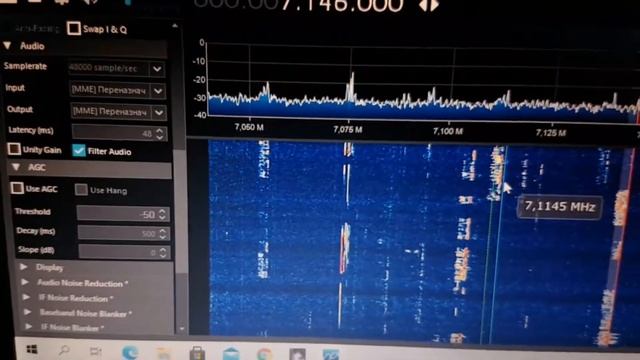
Task: Toggle the Unity Gain checkbox
Action: (14, 149)
